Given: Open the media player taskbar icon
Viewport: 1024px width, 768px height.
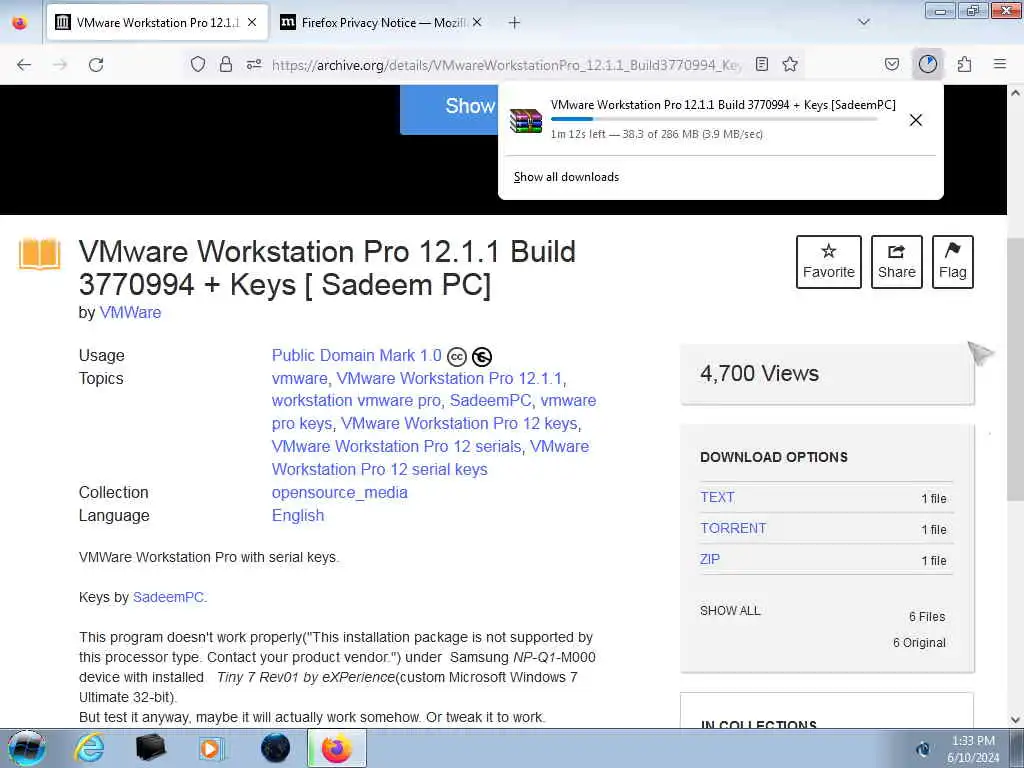Looking at the screenshot, I should click(x=212, y=748).
